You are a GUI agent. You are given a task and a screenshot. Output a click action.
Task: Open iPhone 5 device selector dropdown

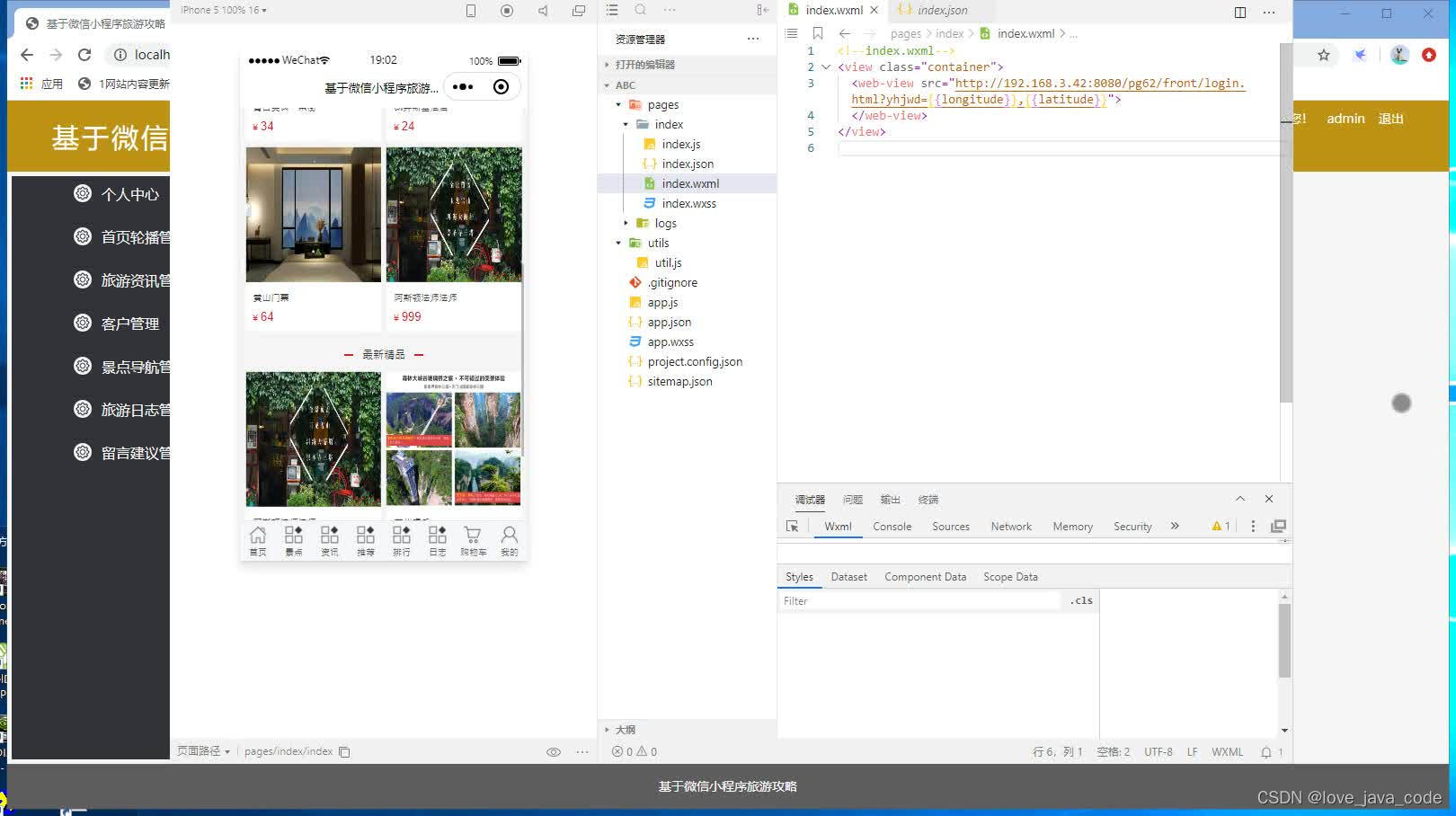(224, 10)
